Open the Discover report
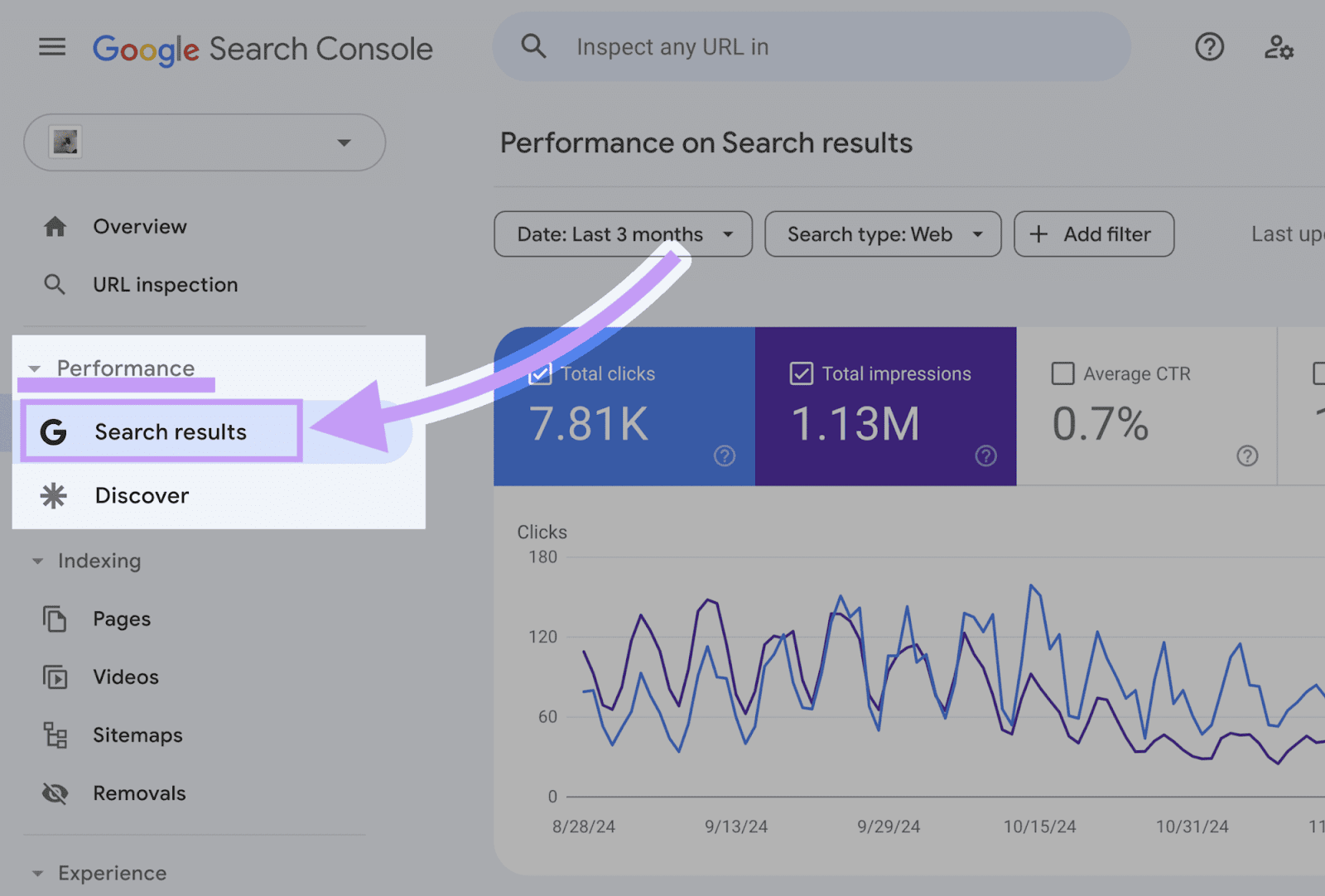Image resolution: width=1325 pixels, height=896 pixels. pyautogui.click(x=142, y=495)
